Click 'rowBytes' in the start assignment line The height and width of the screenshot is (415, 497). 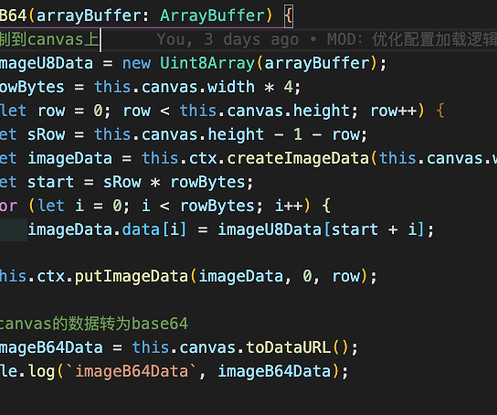click(x=207, y=182)
